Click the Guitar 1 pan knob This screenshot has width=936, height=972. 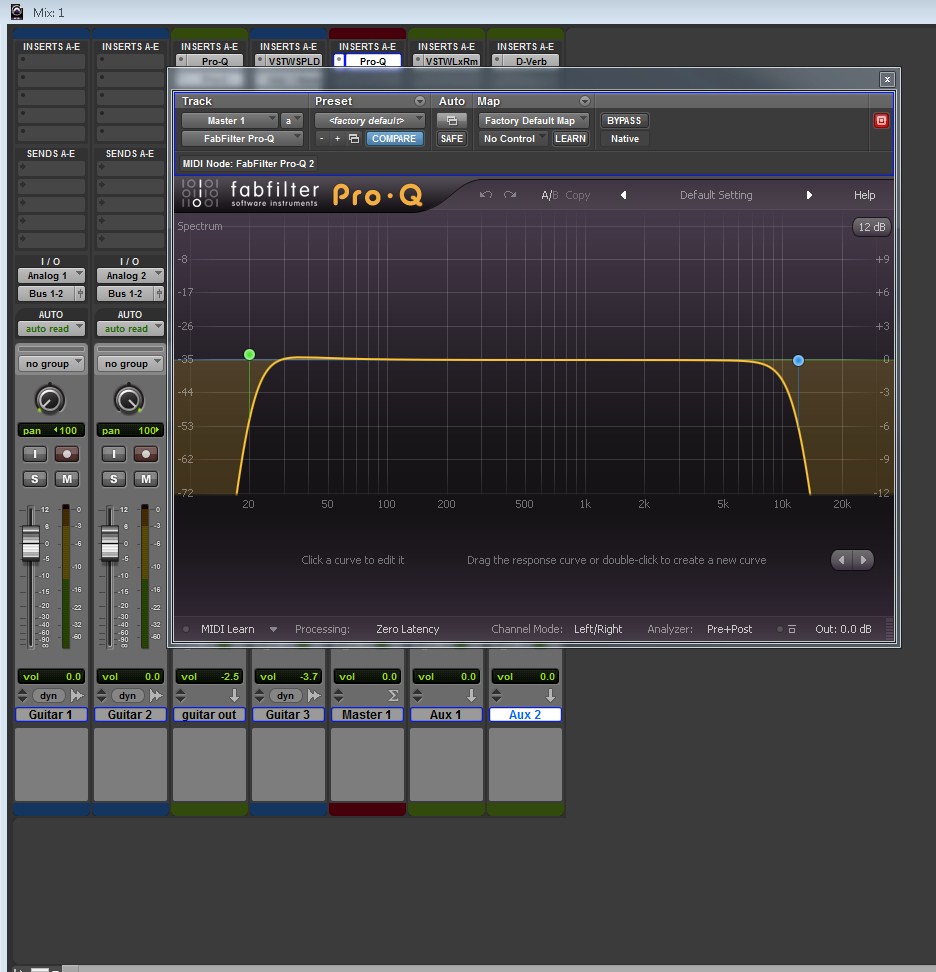[x=50, y=400]
